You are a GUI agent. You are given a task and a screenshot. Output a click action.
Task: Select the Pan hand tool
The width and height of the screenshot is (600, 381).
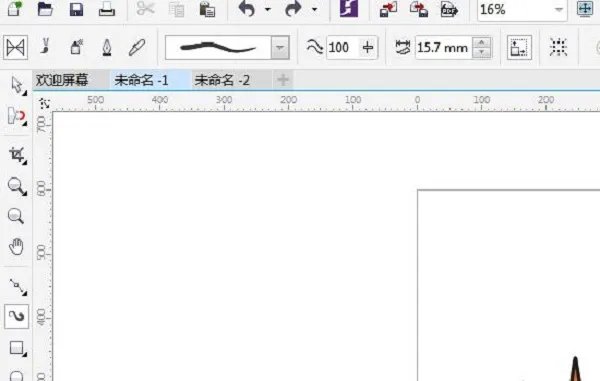(x=16, y=247)
